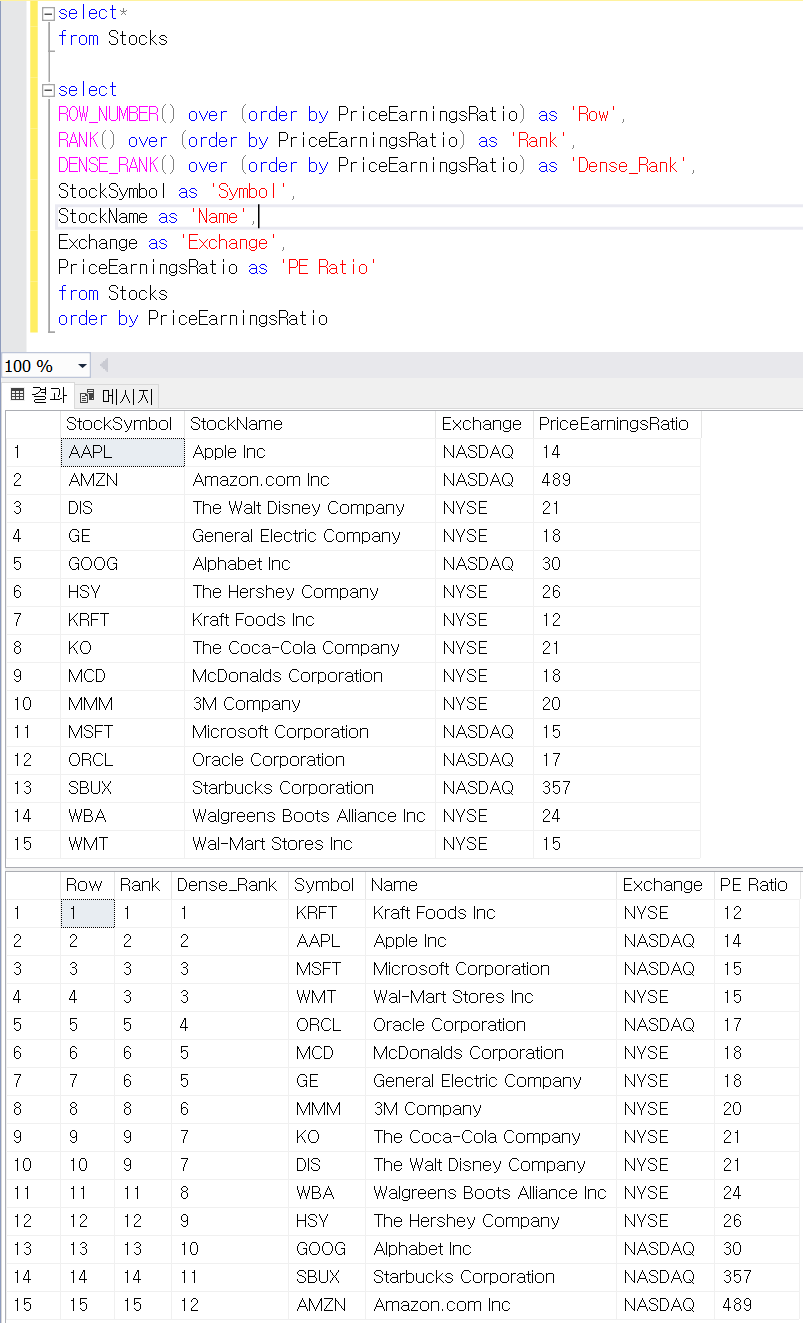803x1323 pixels.
Task: Select the Dense_Rank column header
Action: [x=229, y=885]
